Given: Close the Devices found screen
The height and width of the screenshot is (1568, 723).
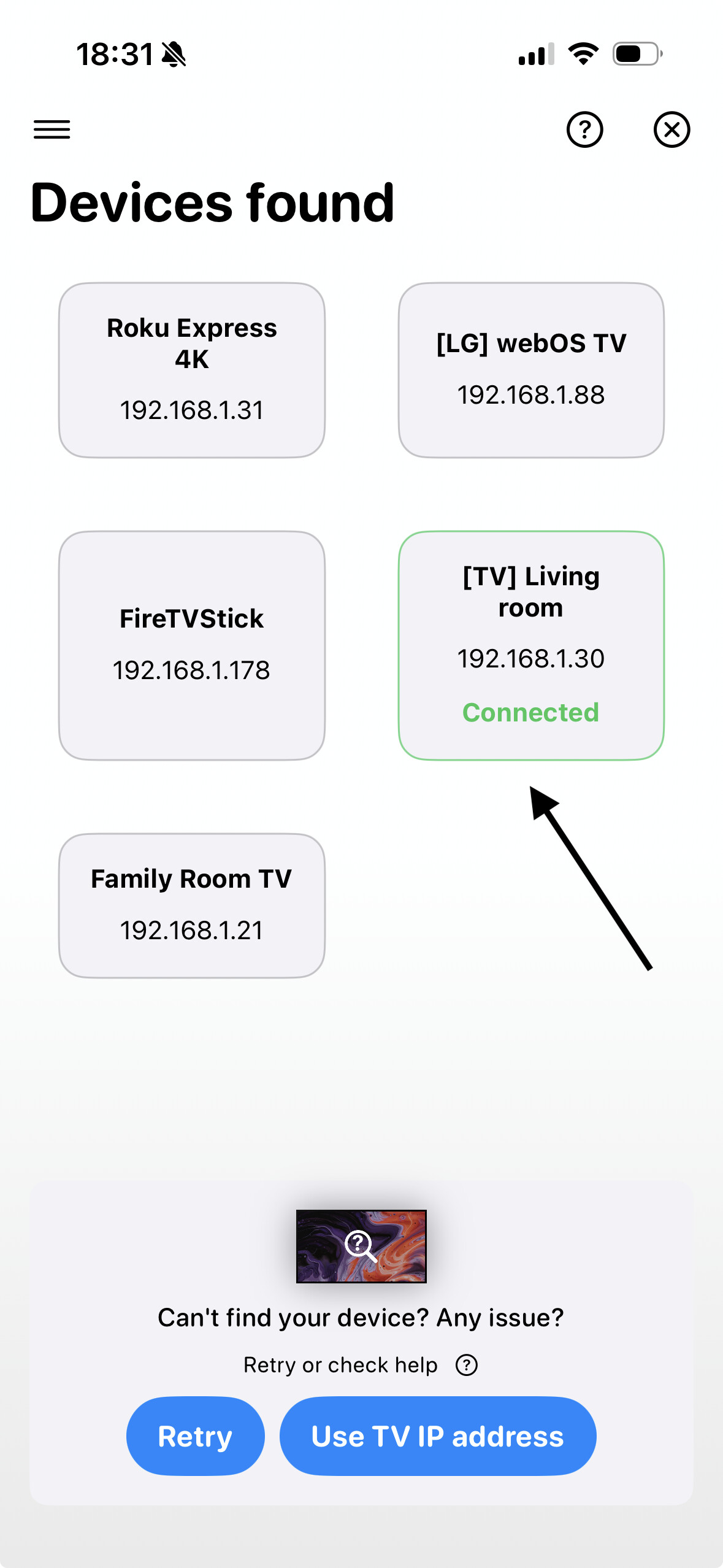Looking at the screenshot, I should 671,129.
